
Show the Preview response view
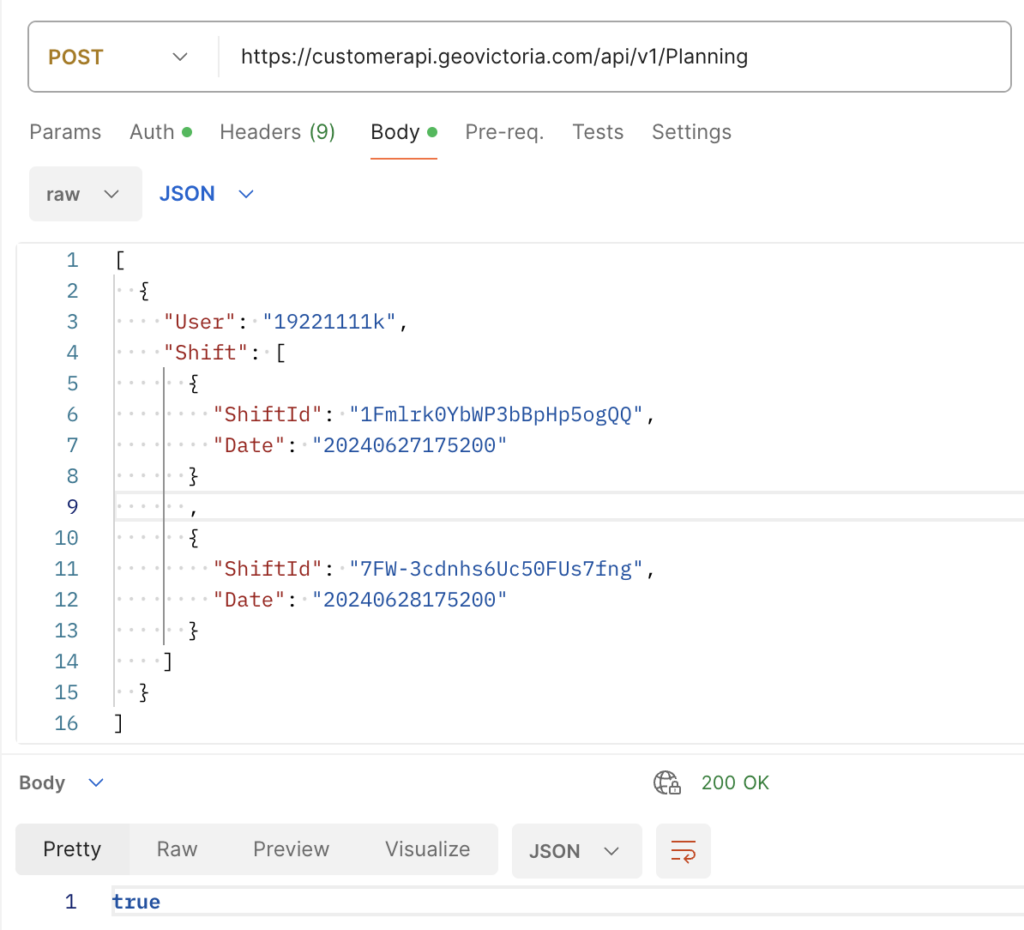pos(291,849)
